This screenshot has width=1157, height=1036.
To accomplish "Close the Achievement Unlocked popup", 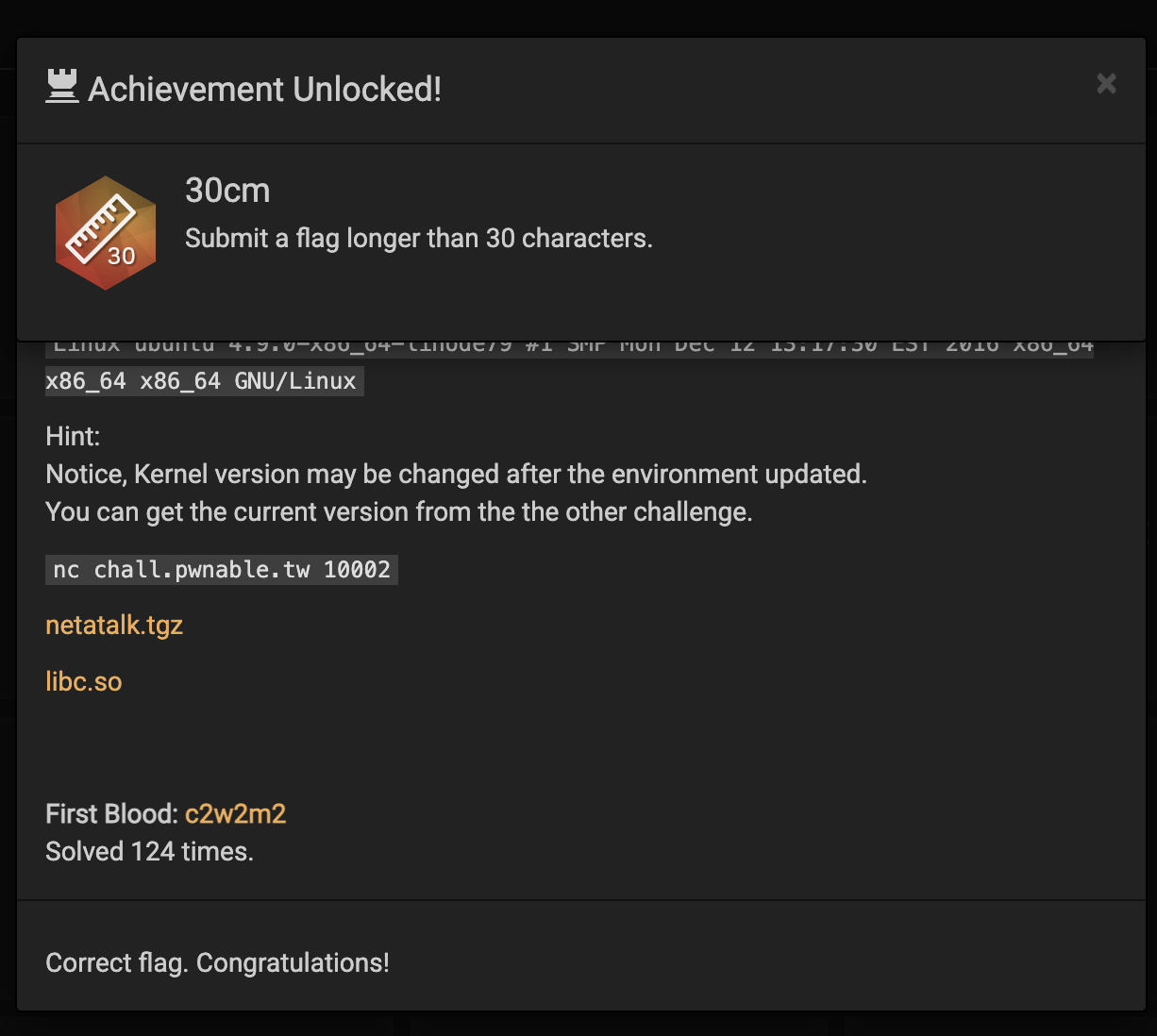I will coord(1106,84).
